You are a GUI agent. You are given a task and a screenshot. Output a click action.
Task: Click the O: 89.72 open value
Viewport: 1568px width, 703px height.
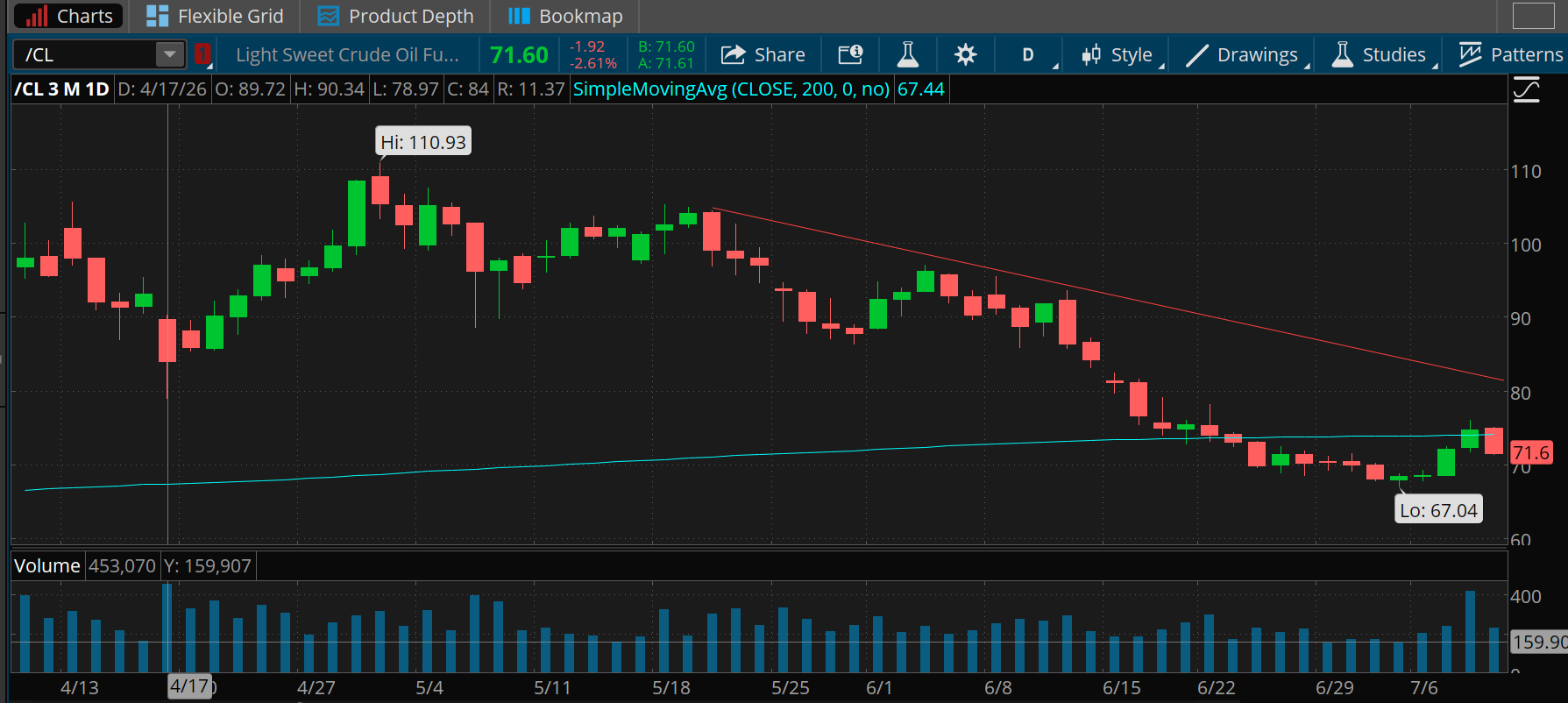(251, 89)
